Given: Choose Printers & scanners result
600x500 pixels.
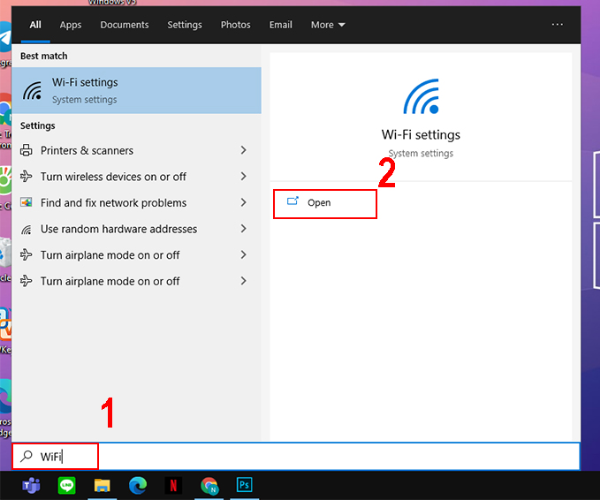Looking at the screenshot, I should click(x=137, y=150).
